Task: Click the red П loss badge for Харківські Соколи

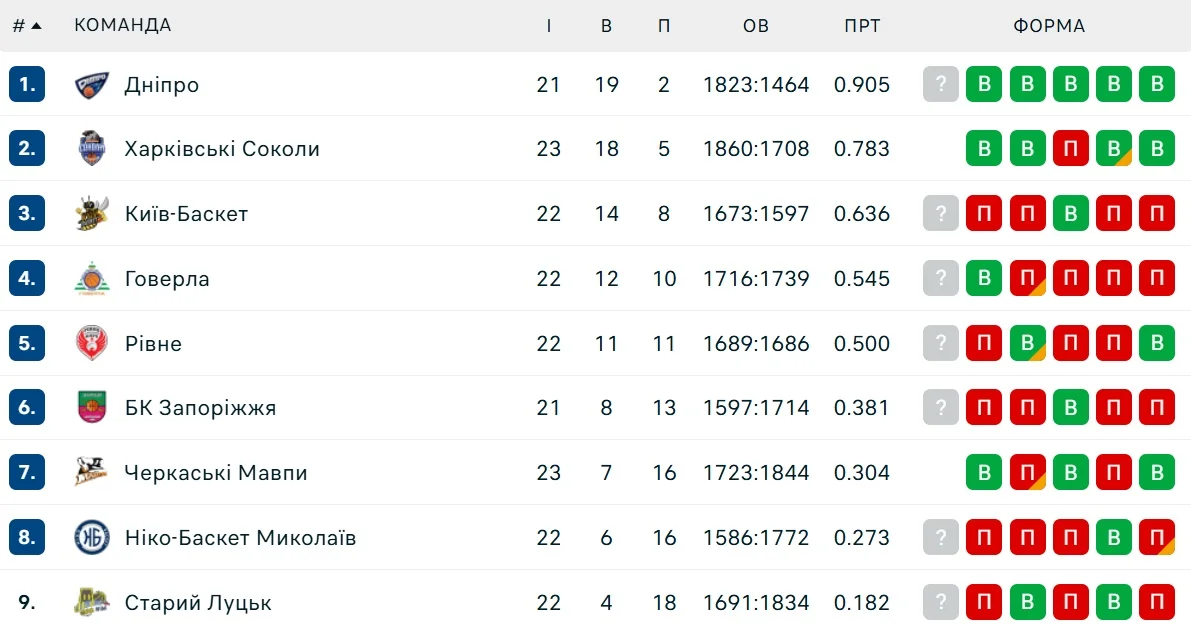Action: coord(1070,149)
